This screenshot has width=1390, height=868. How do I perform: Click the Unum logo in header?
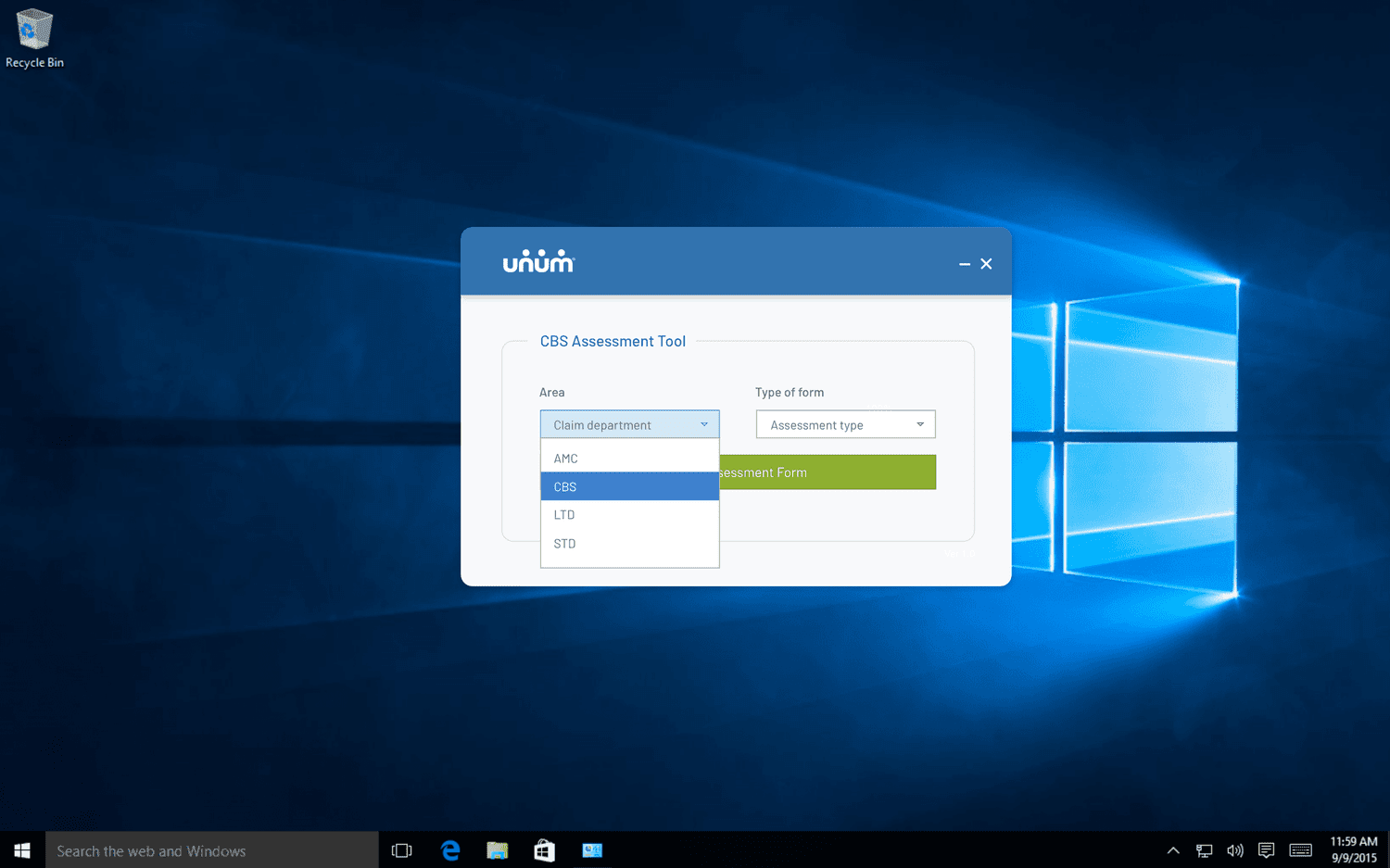pos(538,261)
